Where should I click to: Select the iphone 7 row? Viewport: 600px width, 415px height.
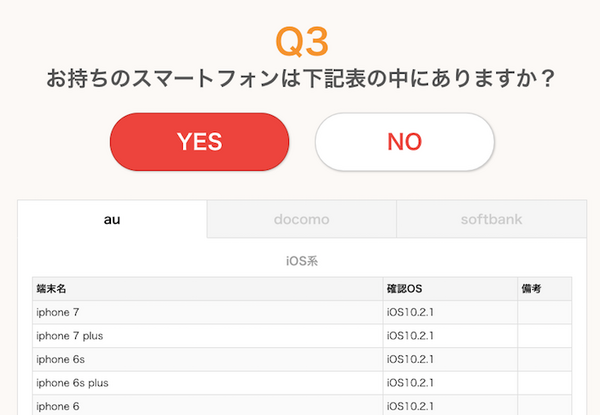[x=58, y=313]
